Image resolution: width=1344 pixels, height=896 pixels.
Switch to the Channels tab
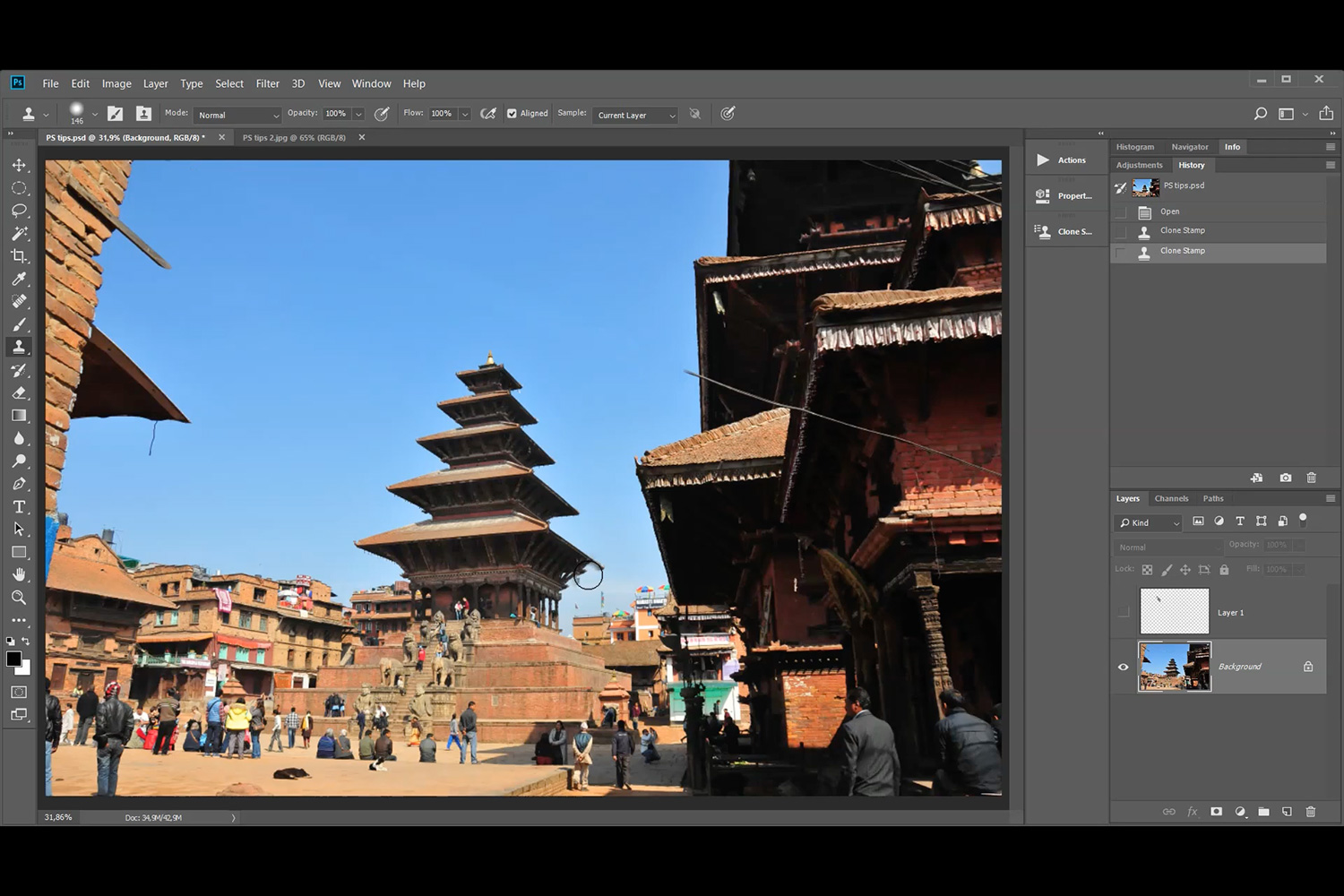point(1171,498)
